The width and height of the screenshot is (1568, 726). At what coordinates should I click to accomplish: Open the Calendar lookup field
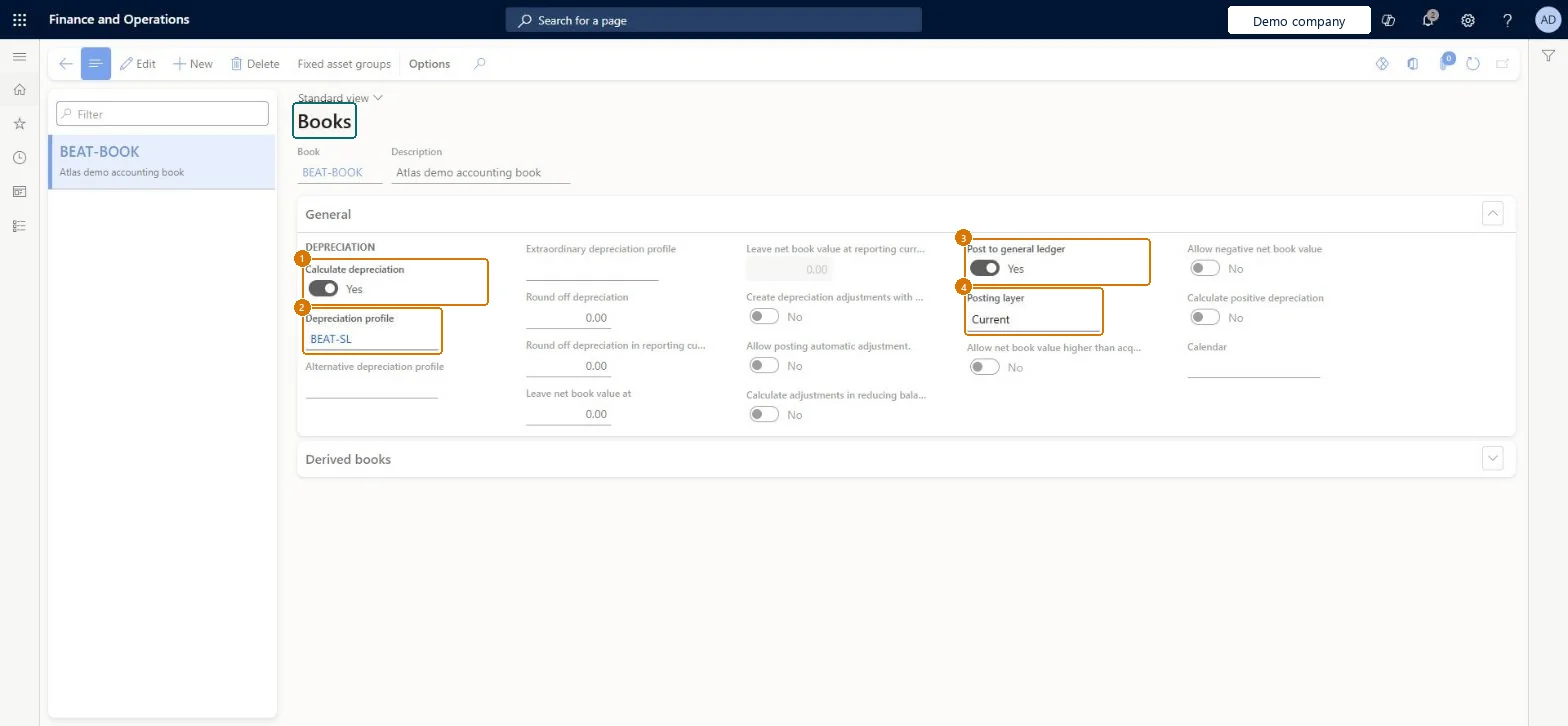click(1253, 367)
